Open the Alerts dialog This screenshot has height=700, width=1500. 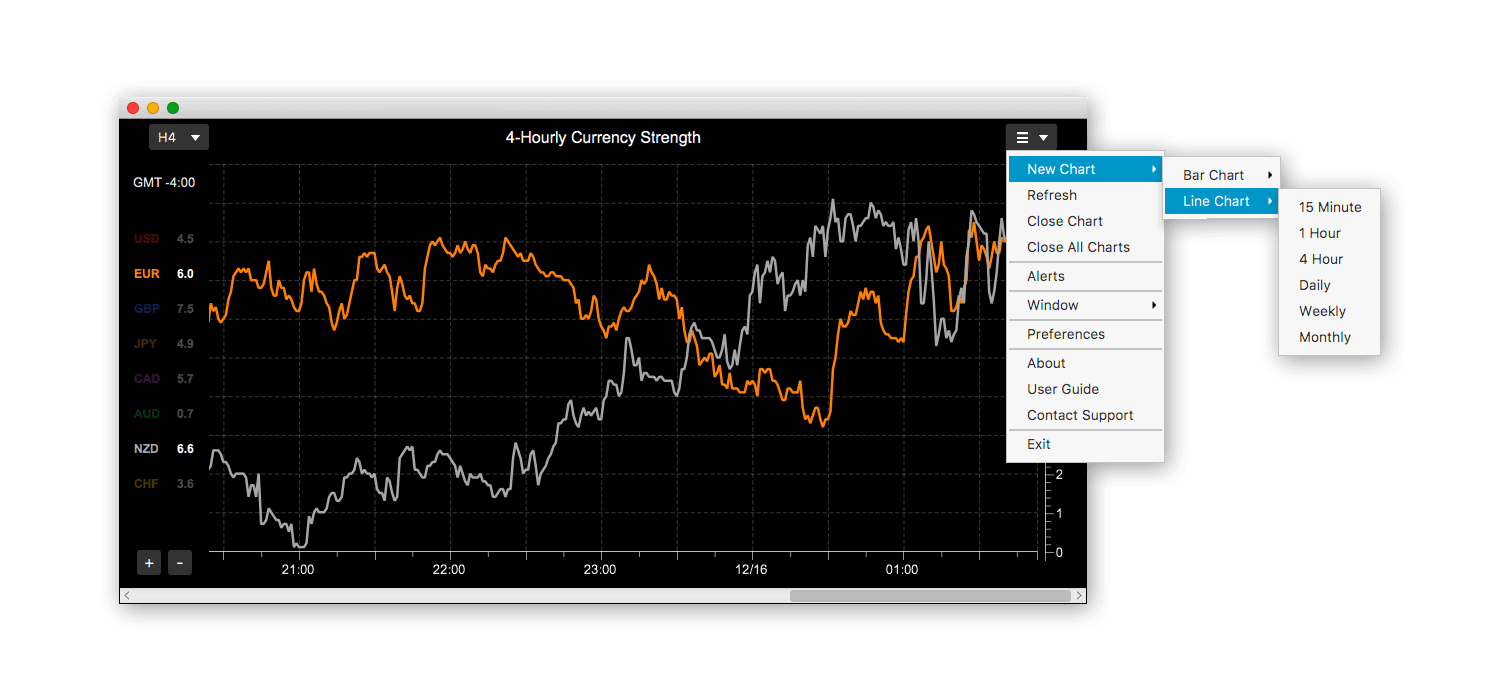[1046, 276]
